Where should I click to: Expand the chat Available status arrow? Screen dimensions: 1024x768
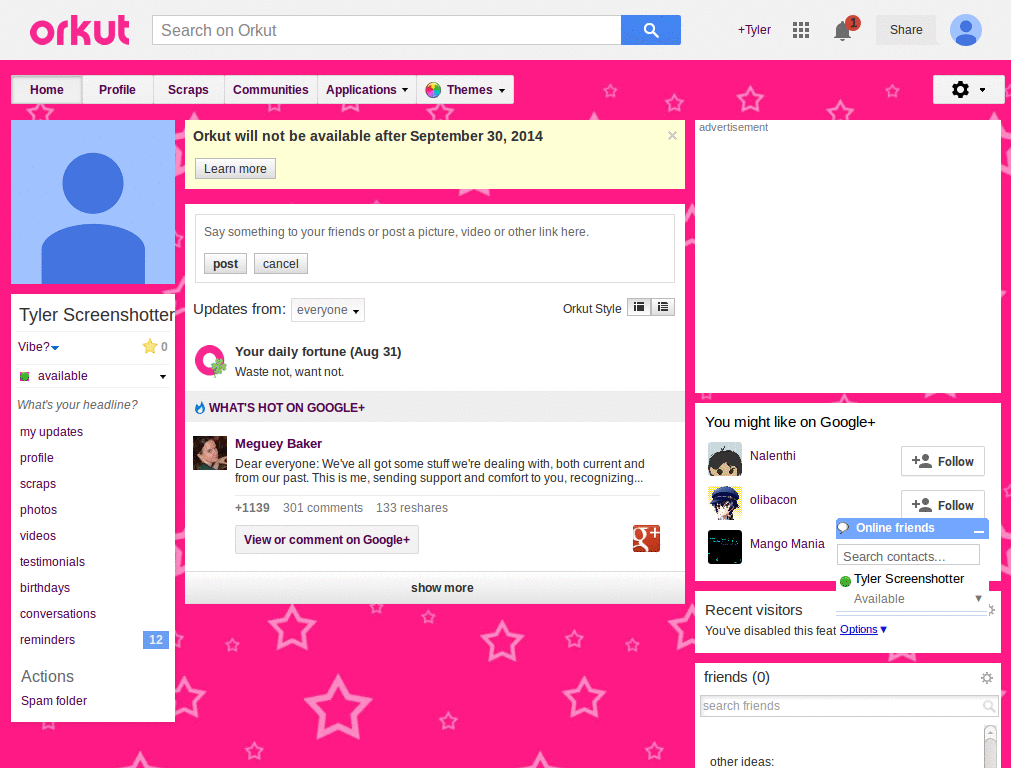coord(978,598)
